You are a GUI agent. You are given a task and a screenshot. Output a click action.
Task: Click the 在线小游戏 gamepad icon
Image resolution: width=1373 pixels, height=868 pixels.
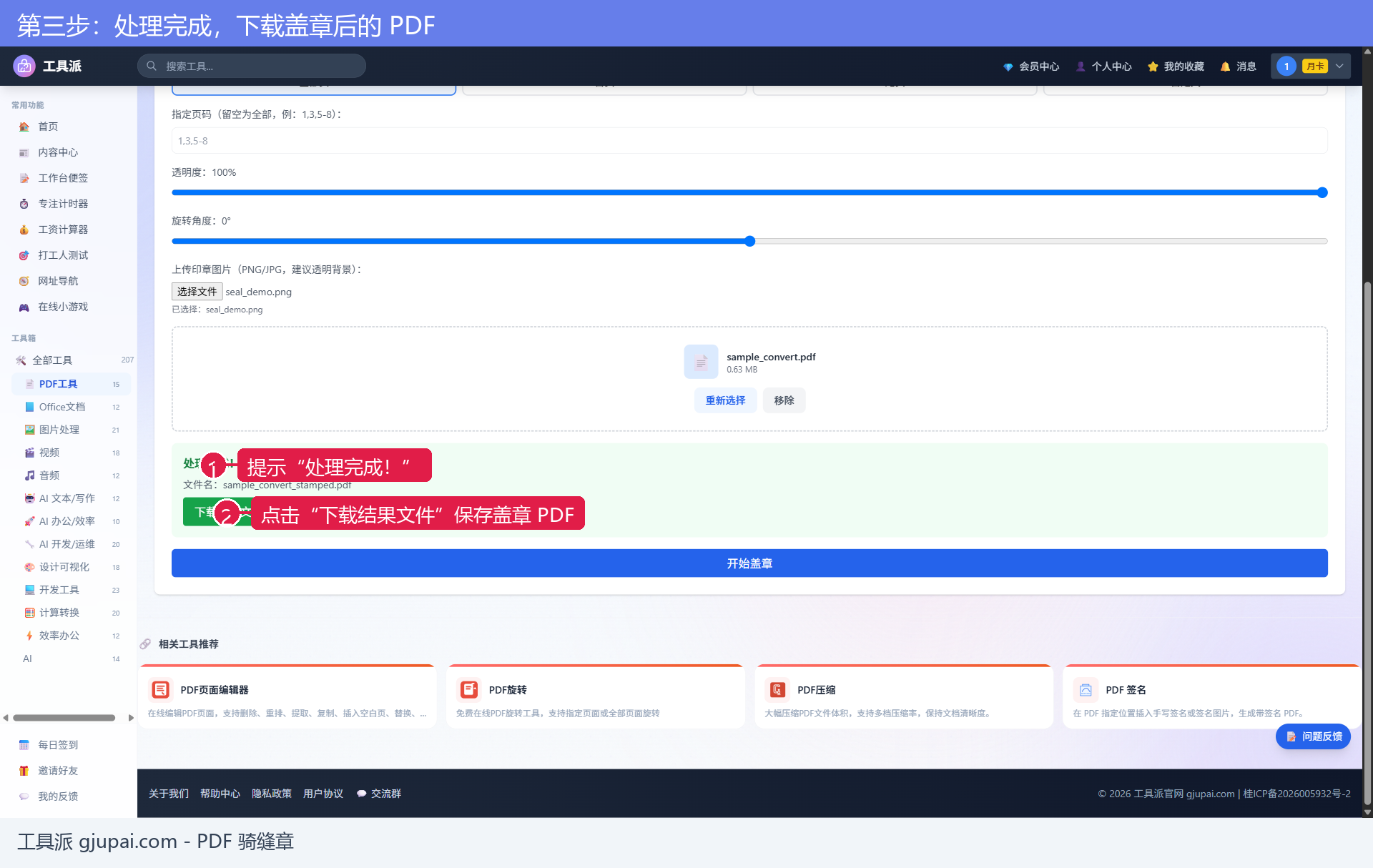(24, 307)
